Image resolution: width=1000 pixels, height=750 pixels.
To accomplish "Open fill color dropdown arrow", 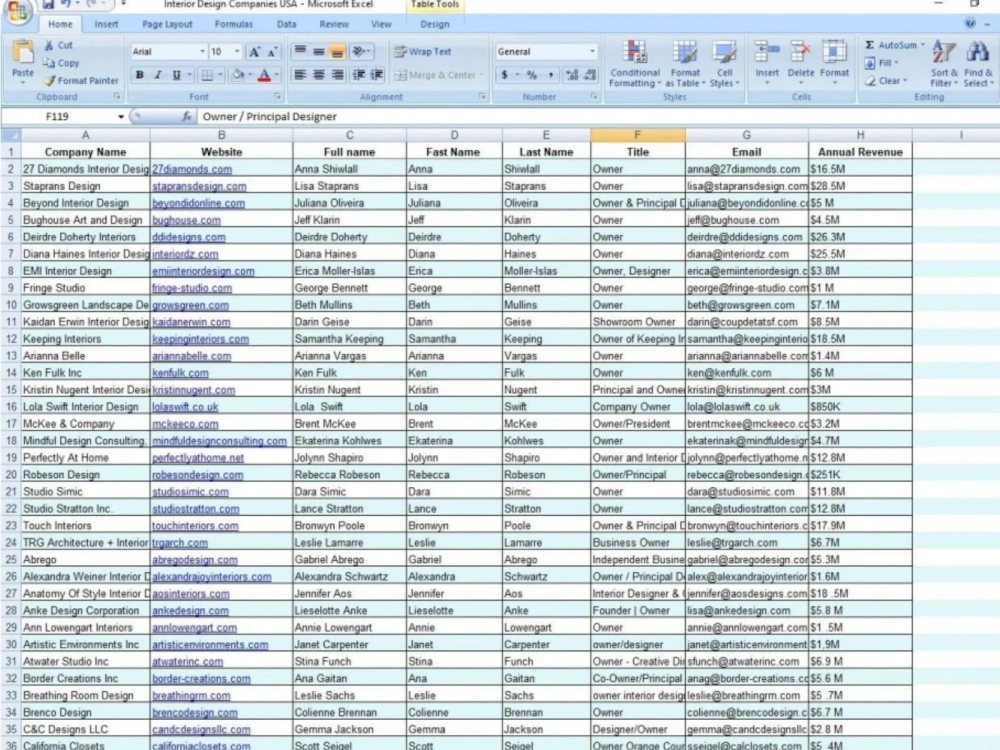I will (249, 75).
